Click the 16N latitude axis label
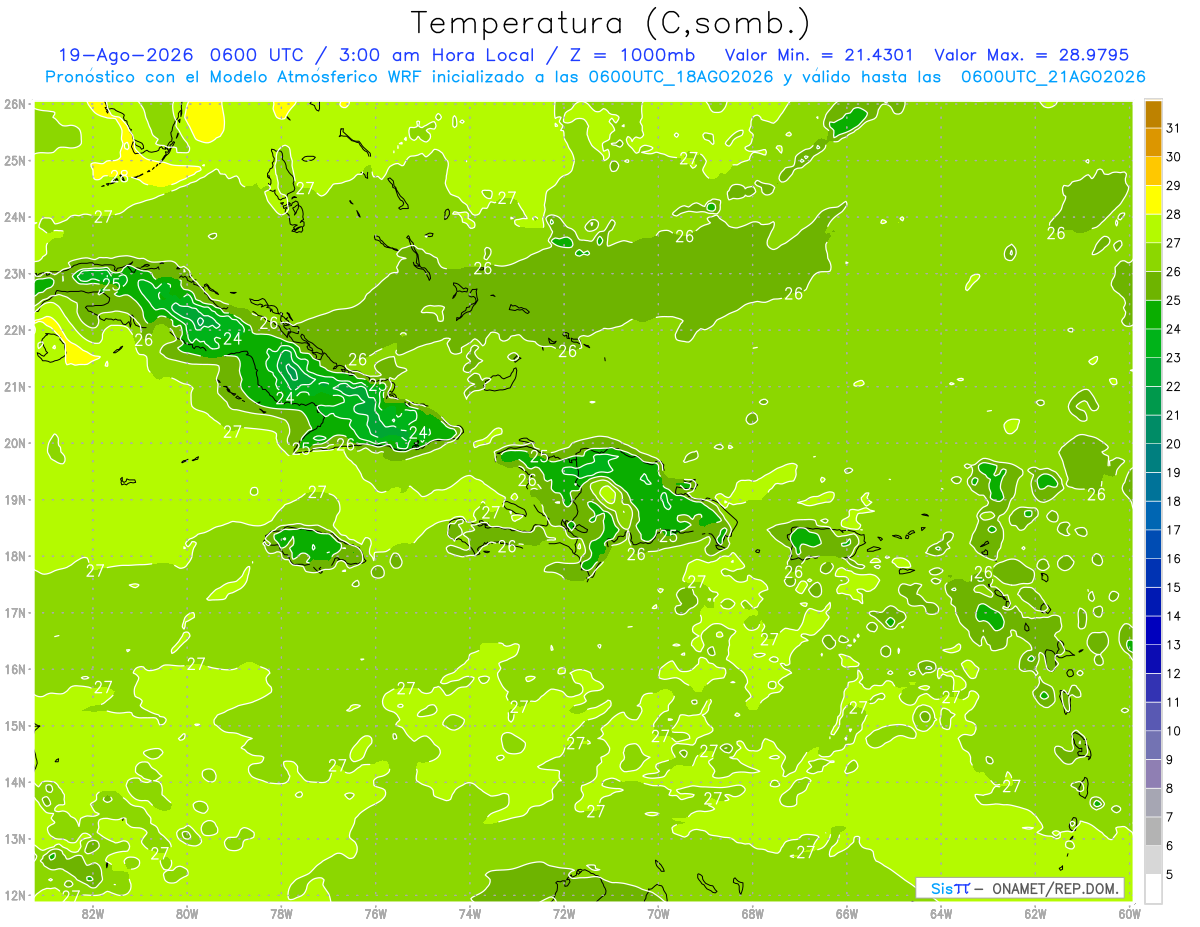 tap(14, 669)
